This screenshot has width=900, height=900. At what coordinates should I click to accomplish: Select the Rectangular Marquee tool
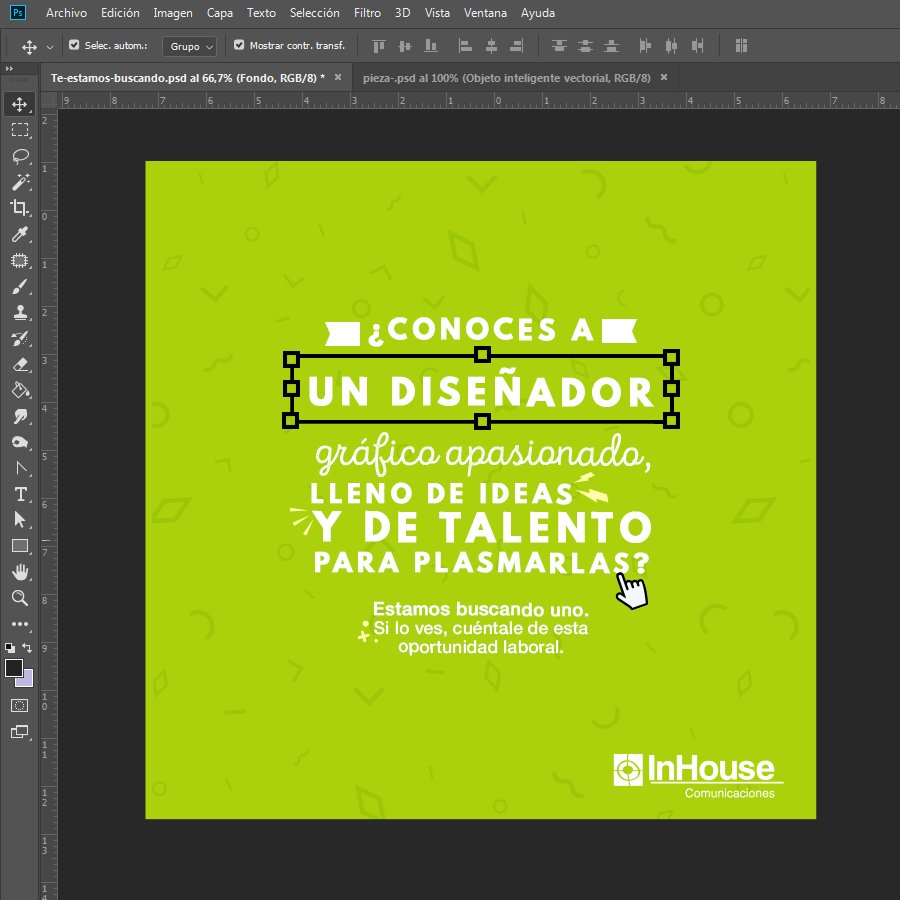[x=20, y=130]
